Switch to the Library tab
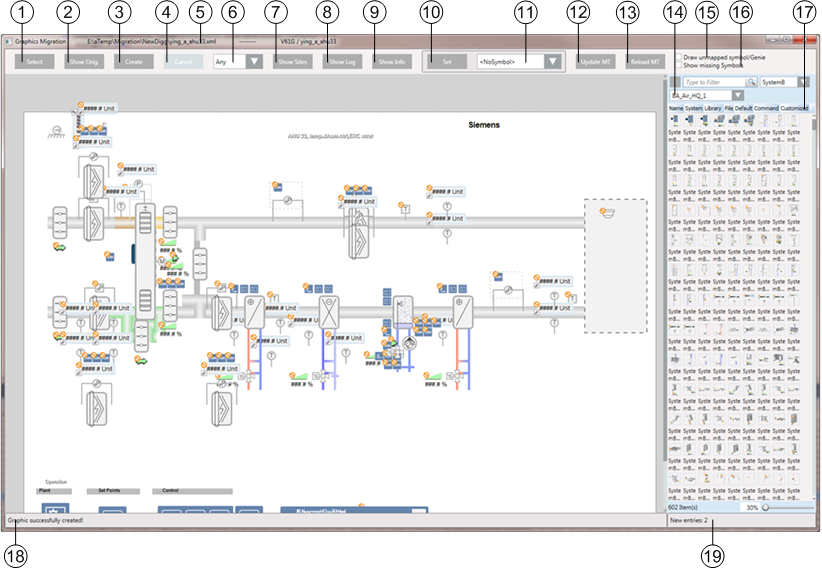 (x=712, y=108)
